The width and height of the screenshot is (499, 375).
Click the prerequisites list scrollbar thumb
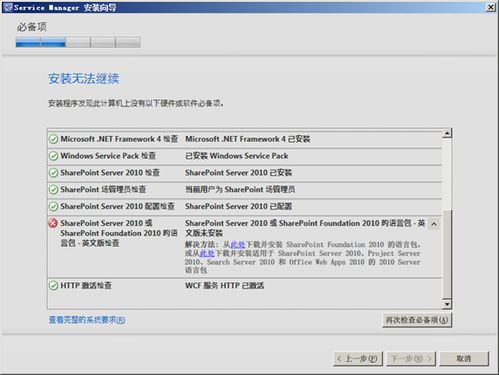click(447, 254)
